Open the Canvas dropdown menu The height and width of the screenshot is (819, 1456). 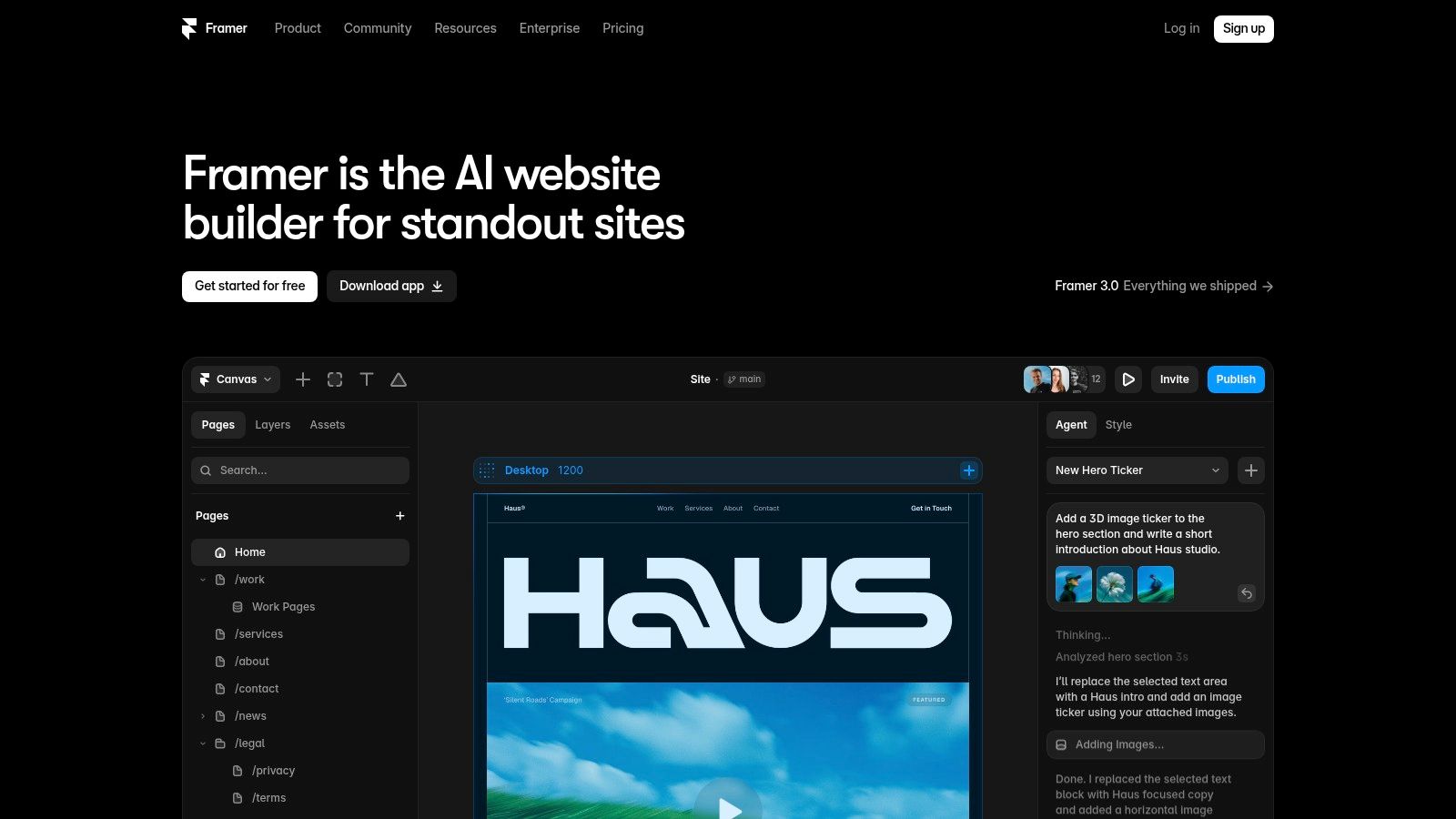pyautogui.click(x=236, y=379)
